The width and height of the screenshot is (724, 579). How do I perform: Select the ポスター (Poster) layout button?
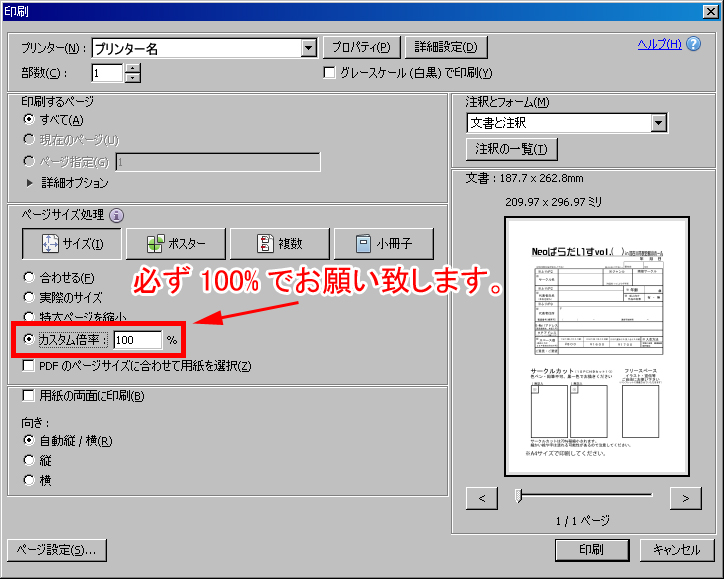[x=175, y=243]
